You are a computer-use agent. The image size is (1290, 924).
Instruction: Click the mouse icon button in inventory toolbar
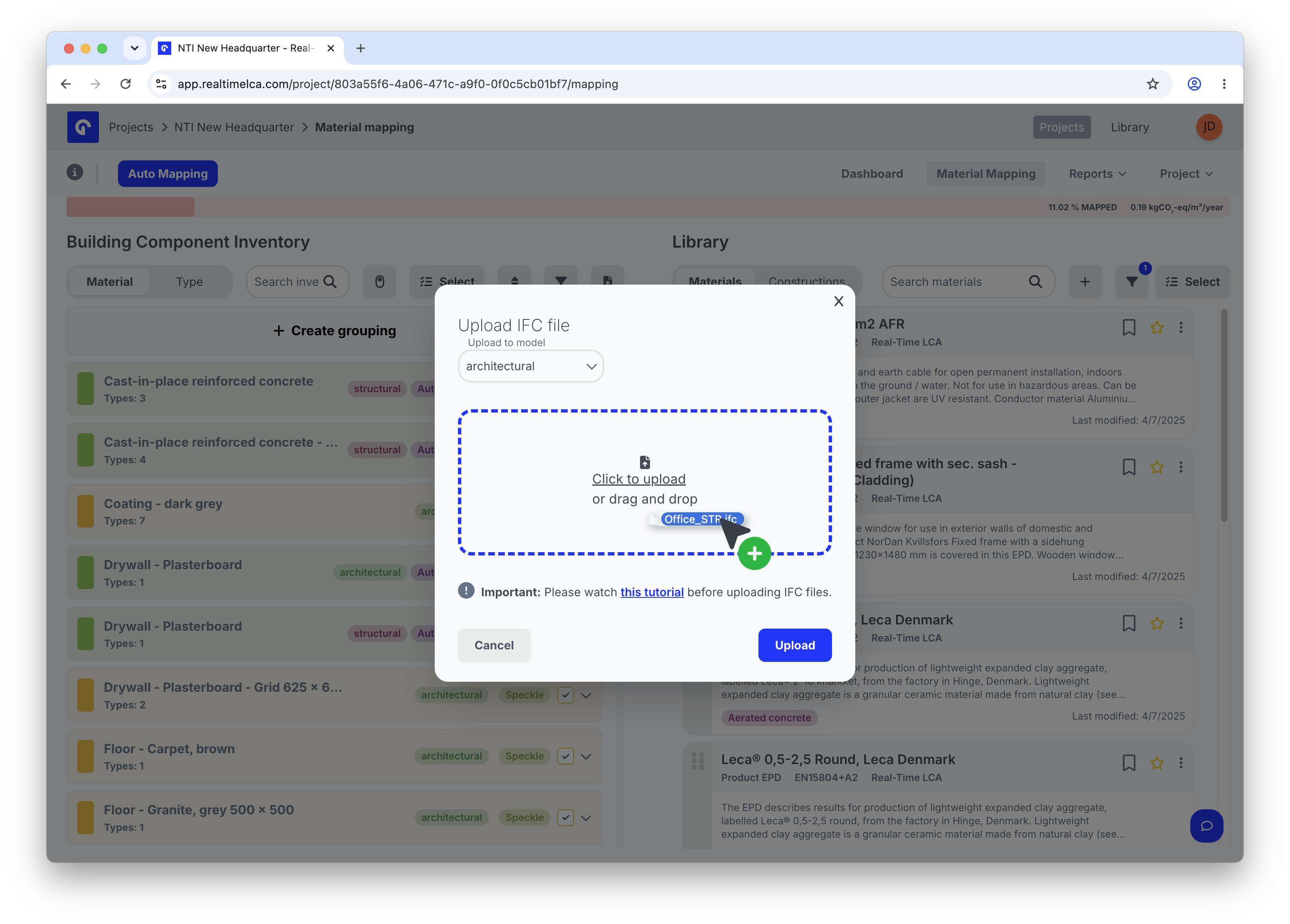pos(379,281)
